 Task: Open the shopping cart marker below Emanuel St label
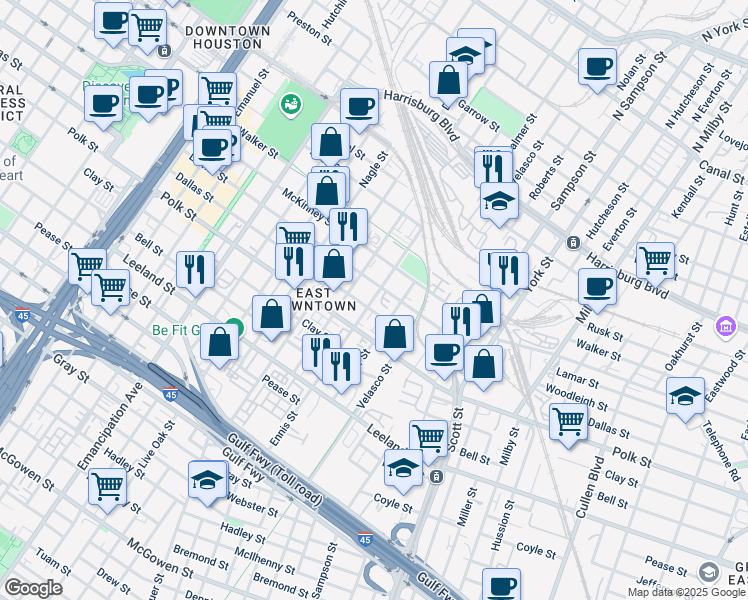point(218,90)
